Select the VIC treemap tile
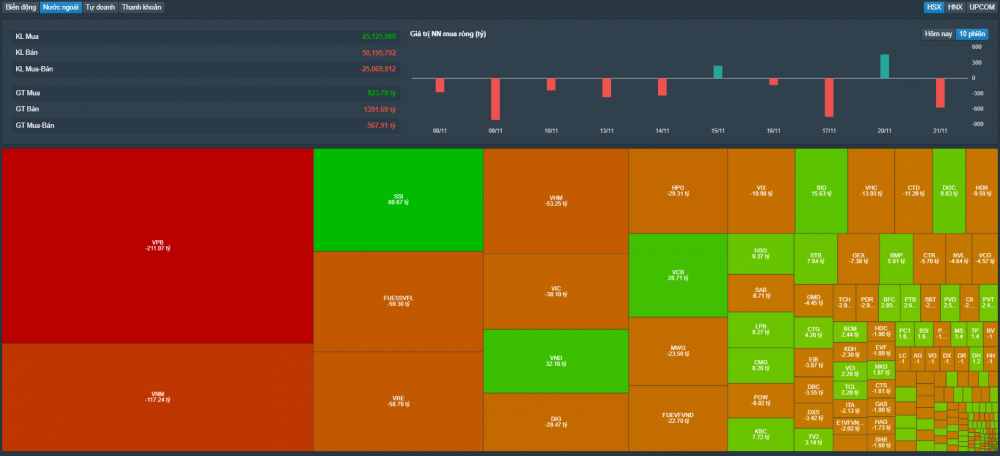 click(x=555, y=291)
